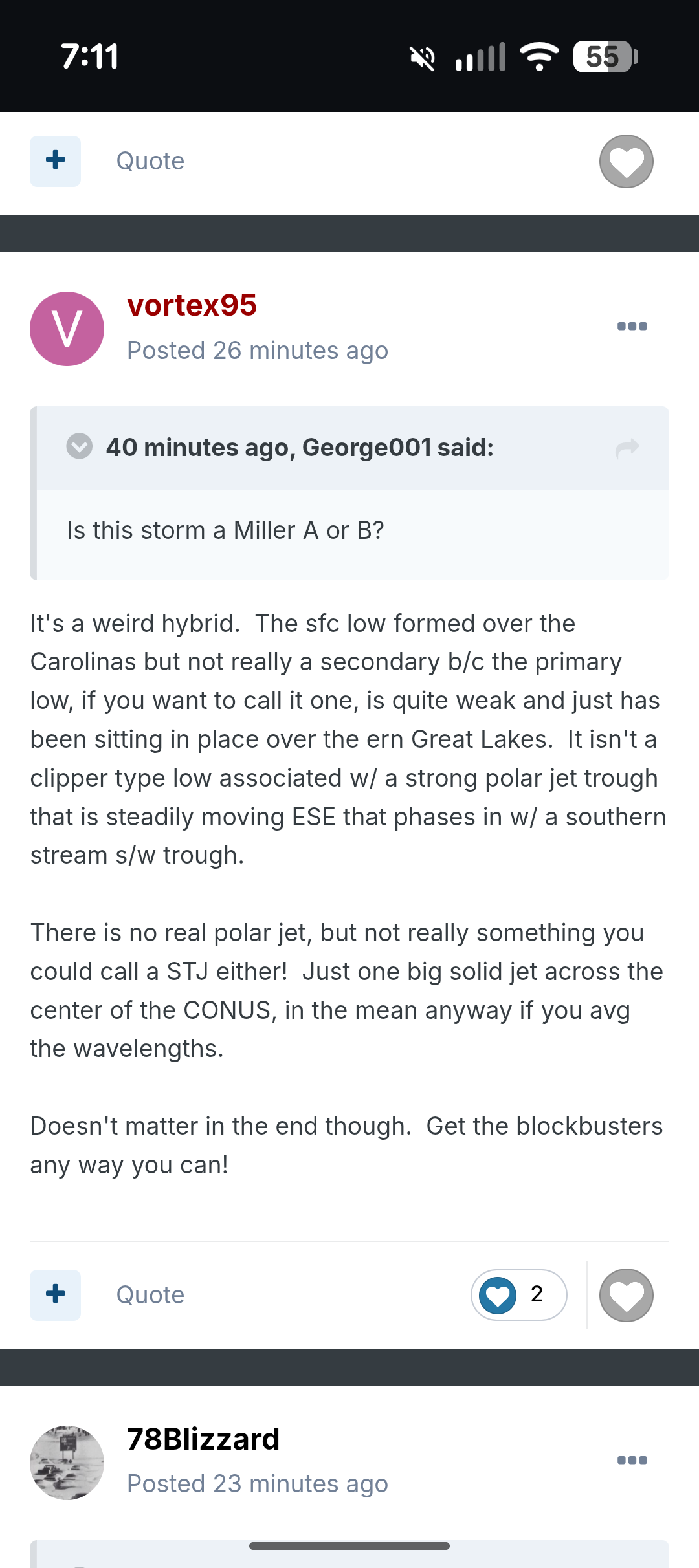Jump to George001's original quoted post
The height and width of the screenshot is (1568, 699).
(x=627, y=448)
